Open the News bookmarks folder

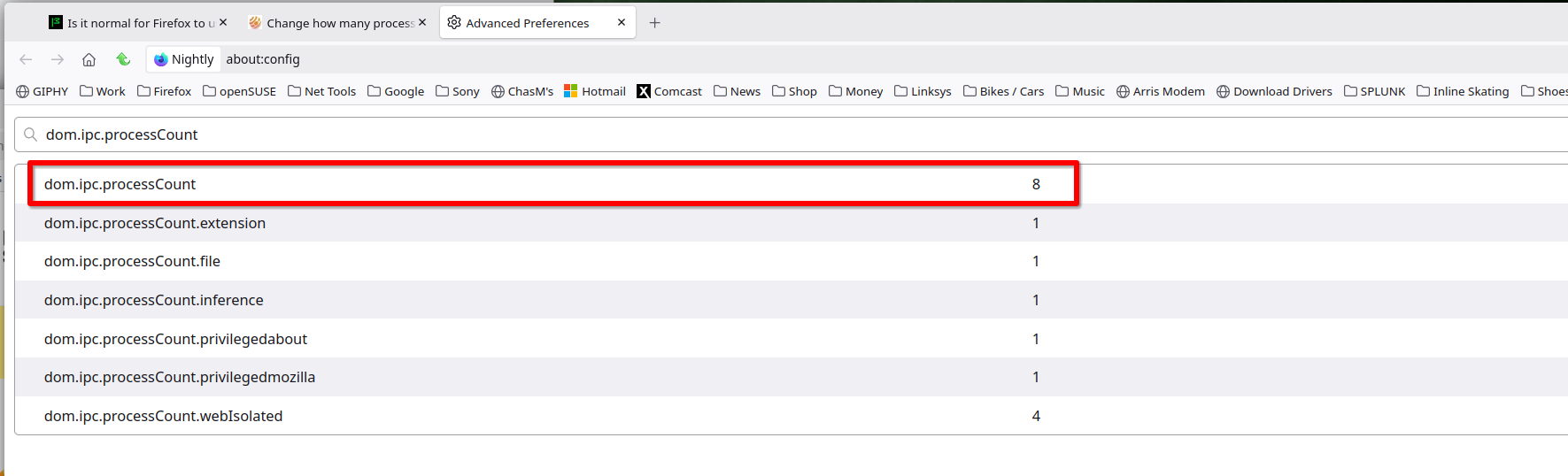coord(737,91)
